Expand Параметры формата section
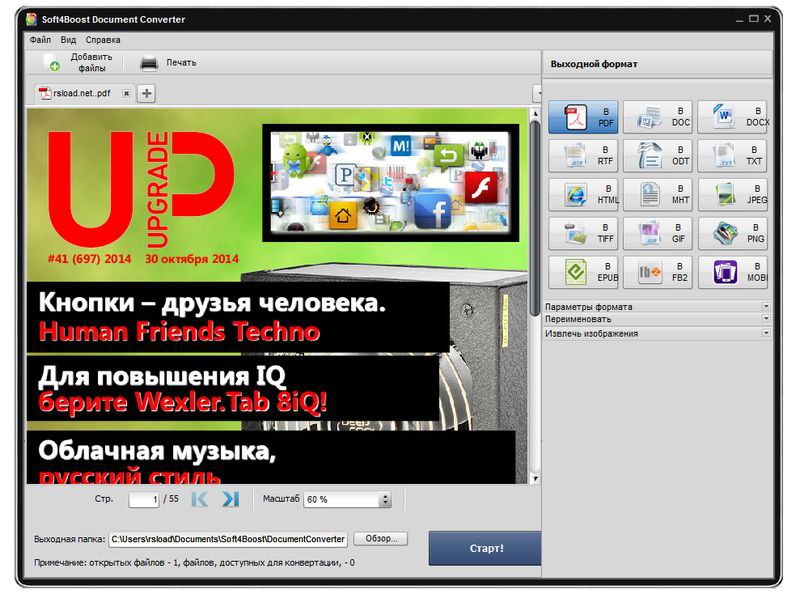This screenshot has height=594, width=800. (657, 307)
